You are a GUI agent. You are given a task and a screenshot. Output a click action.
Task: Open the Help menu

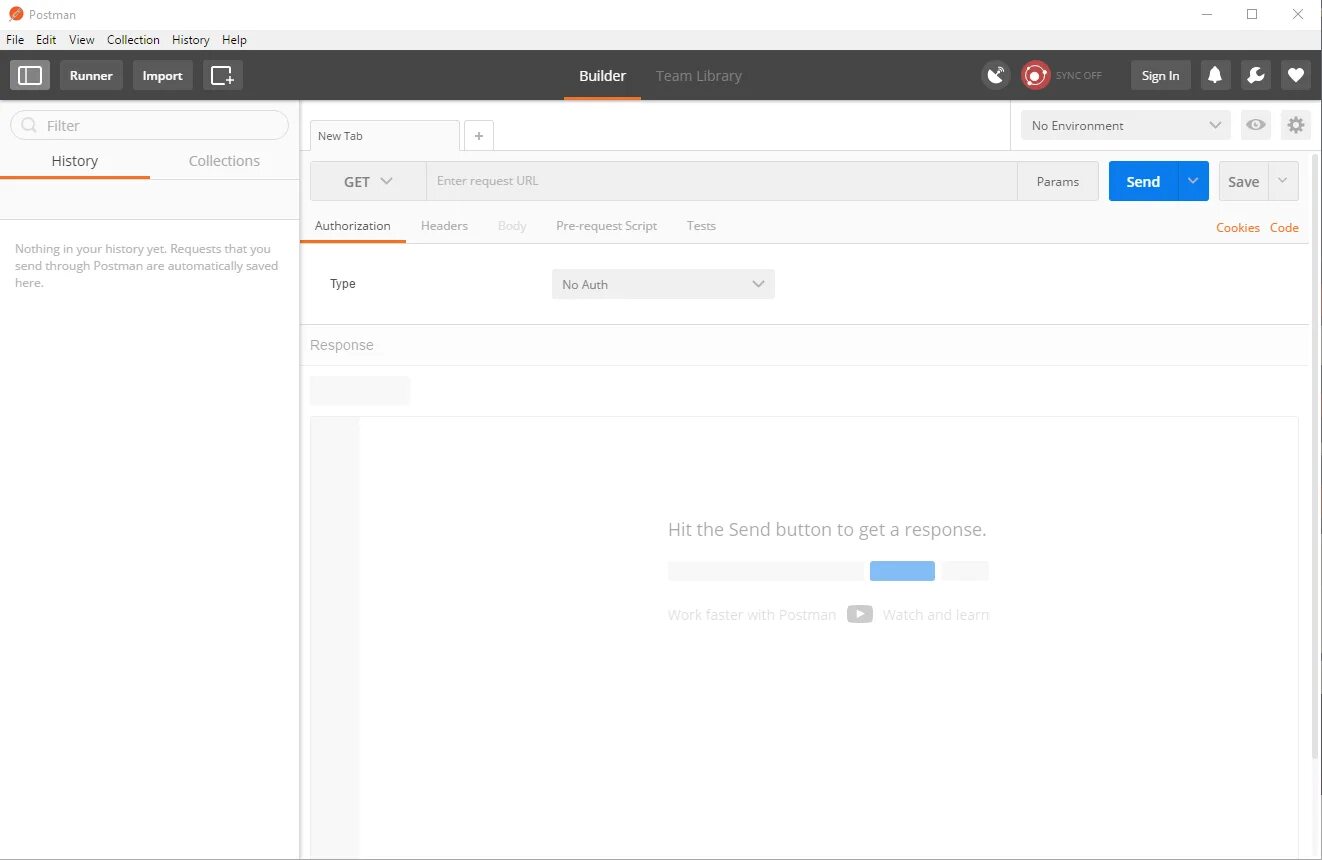[234, 40]
